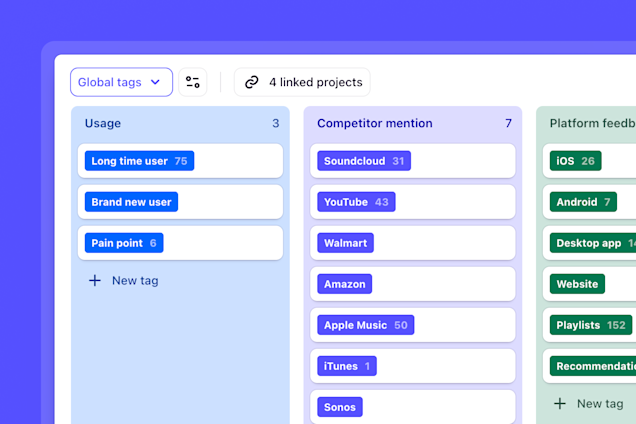
Task: Select the Brand new user tag
Action: coord(131,202)
